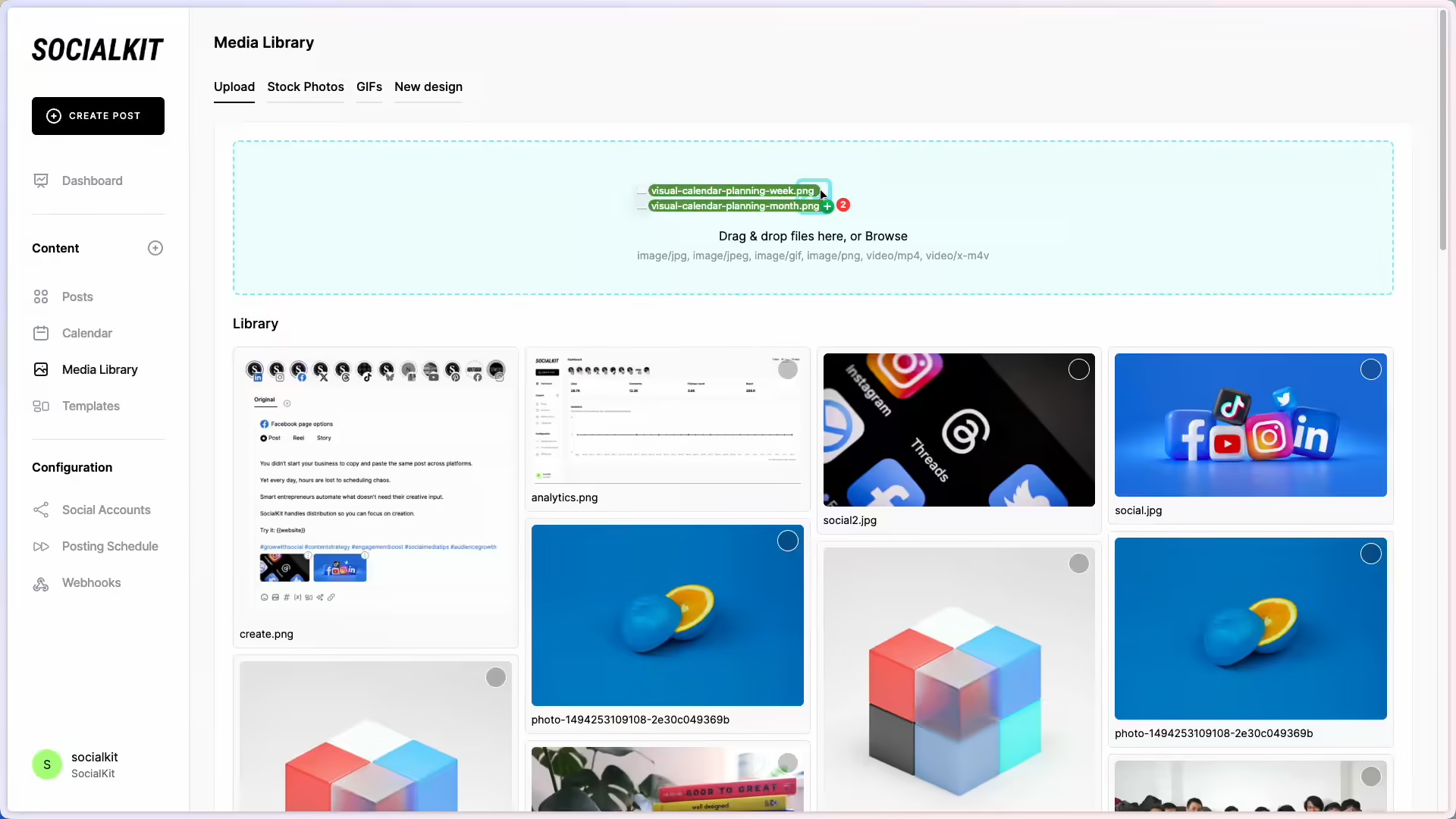Image resolution: width=1456 pixels, height=819 pixels.
Task: Click the Dashboard chart icon
Action: [x=41, y=180]
